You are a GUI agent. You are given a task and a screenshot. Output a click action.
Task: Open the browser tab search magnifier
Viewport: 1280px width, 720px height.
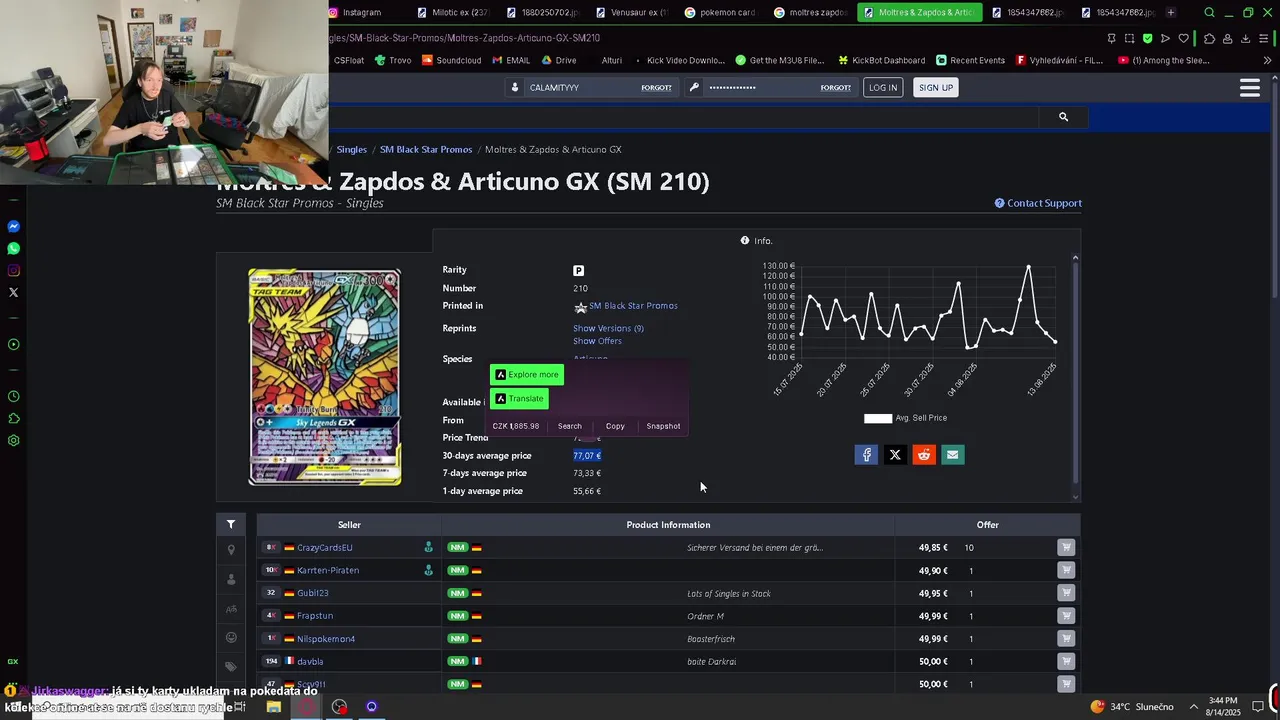tap(1209, 12)
